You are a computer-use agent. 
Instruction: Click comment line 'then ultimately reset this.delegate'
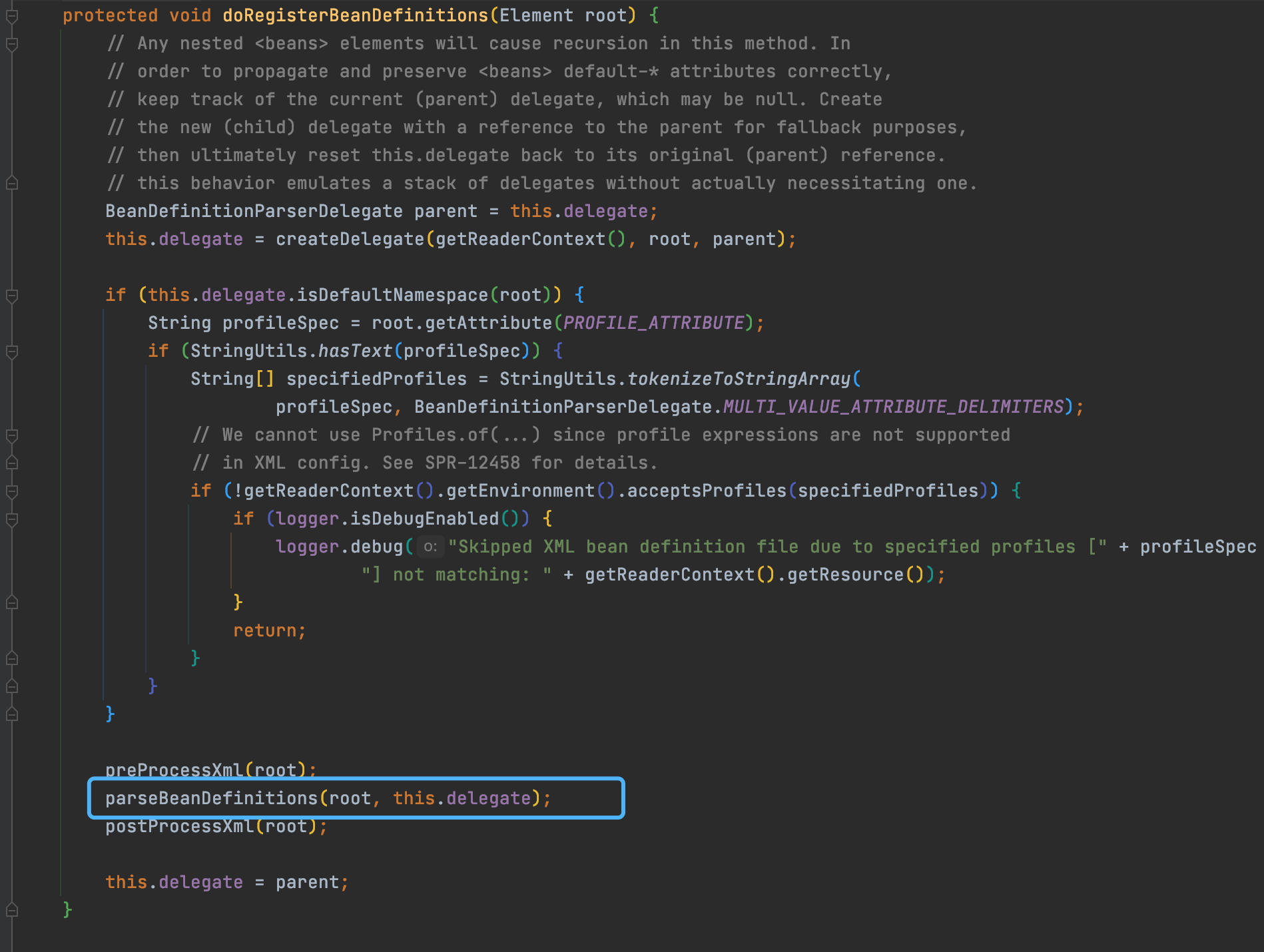(x=526, y=155)
